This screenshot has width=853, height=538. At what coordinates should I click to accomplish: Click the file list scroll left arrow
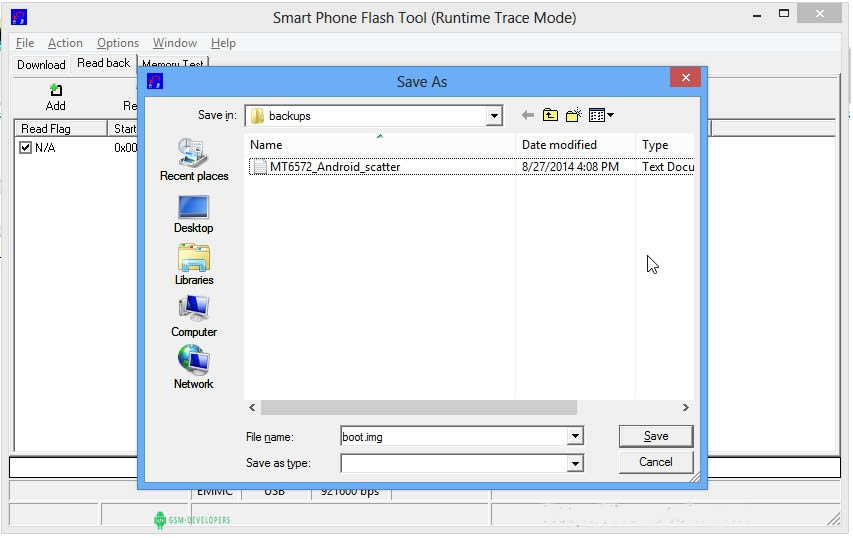[x=252, y=407]
